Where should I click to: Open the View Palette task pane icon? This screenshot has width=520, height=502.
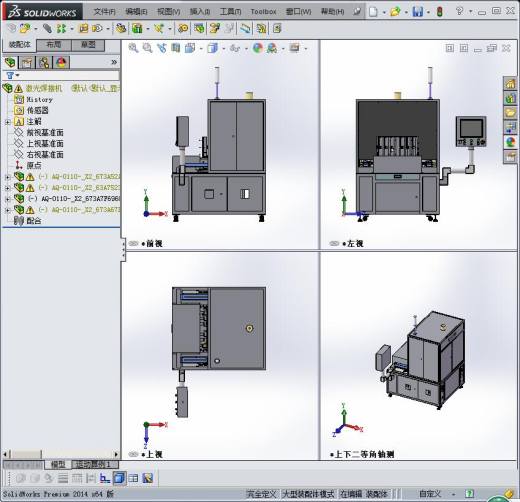[x=510, y=127]
